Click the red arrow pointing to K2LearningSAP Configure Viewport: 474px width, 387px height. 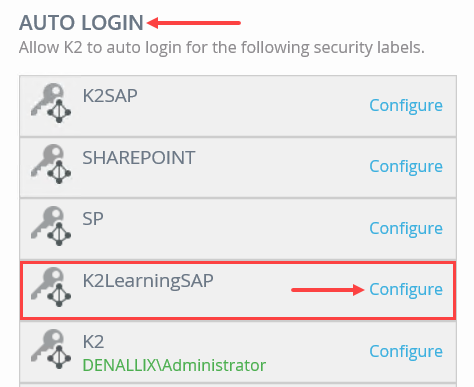[328, 290]
